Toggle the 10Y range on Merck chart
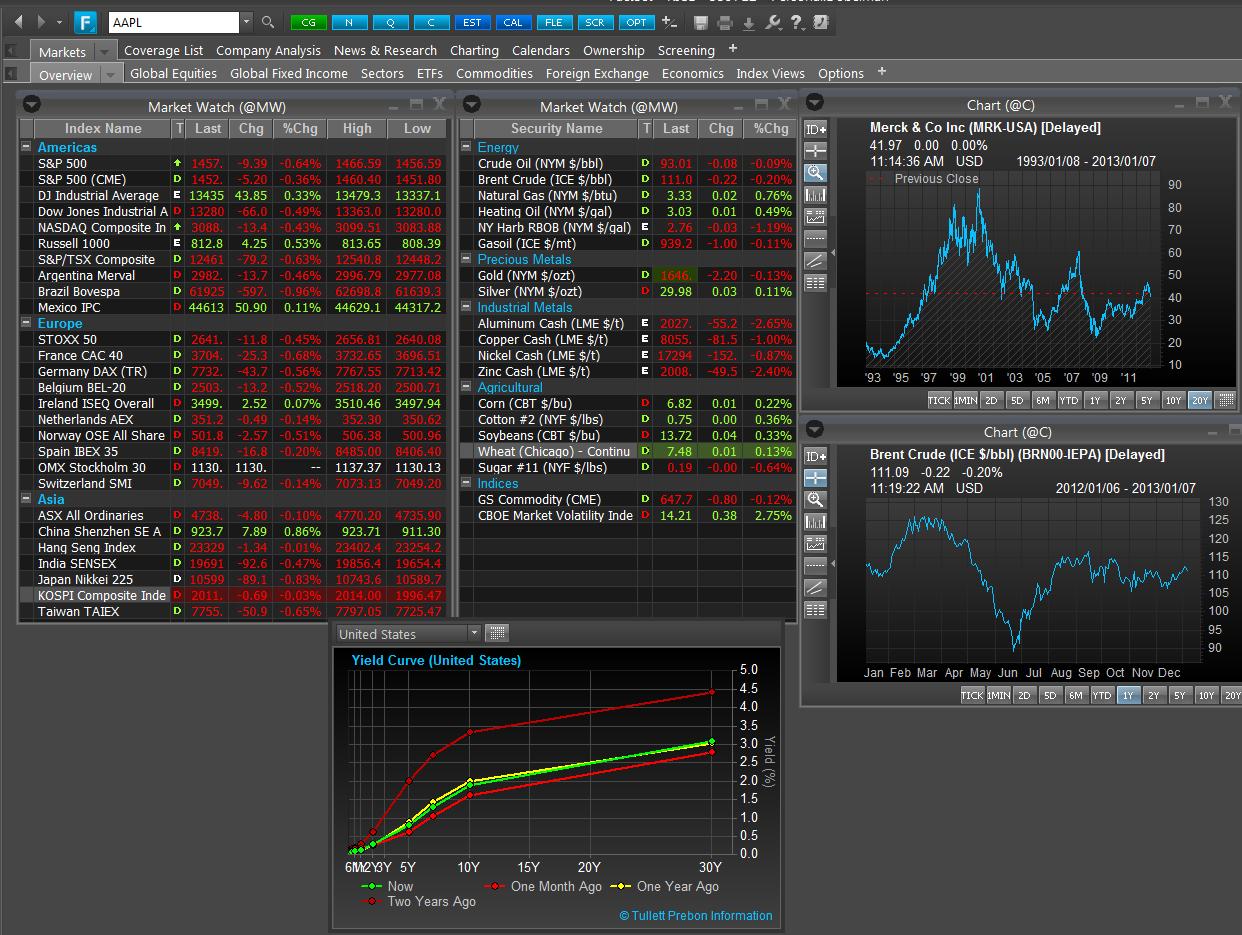This screenshot has width=1242, height=935. (1173, 400)
